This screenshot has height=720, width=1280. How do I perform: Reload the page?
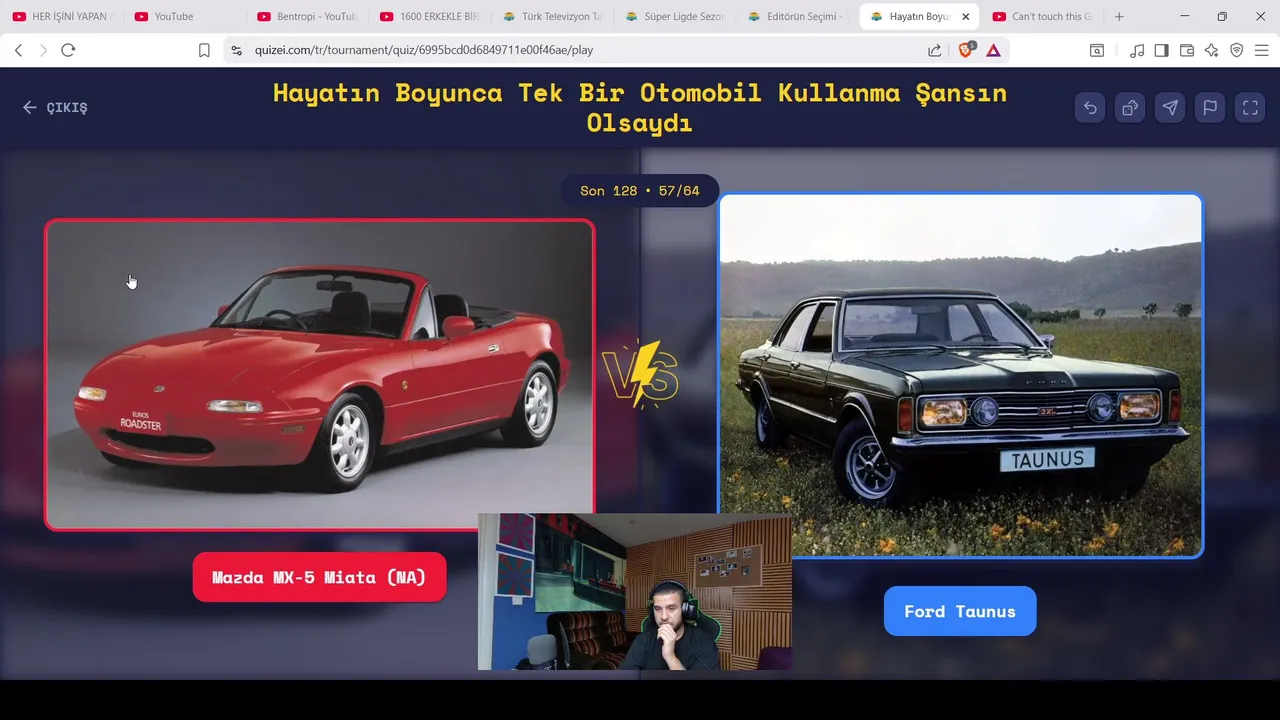(x=68, y=50)
